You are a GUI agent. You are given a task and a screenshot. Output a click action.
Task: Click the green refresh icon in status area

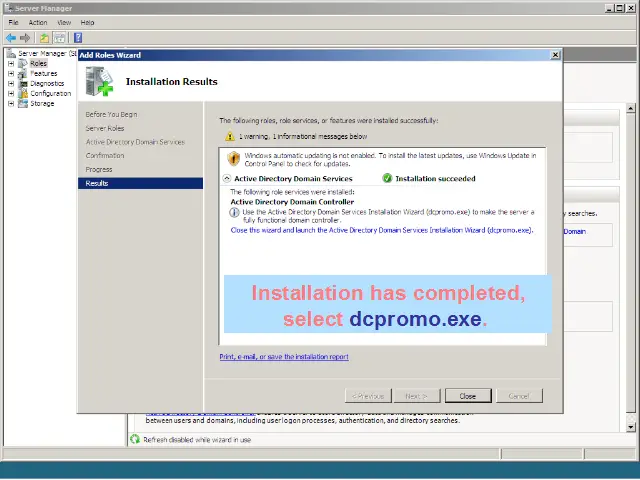point(135,440)
